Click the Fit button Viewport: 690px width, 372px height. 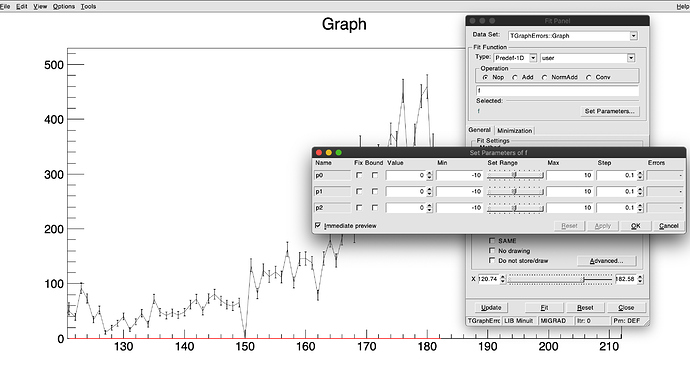pyautogui.click(x=544, y=308)
